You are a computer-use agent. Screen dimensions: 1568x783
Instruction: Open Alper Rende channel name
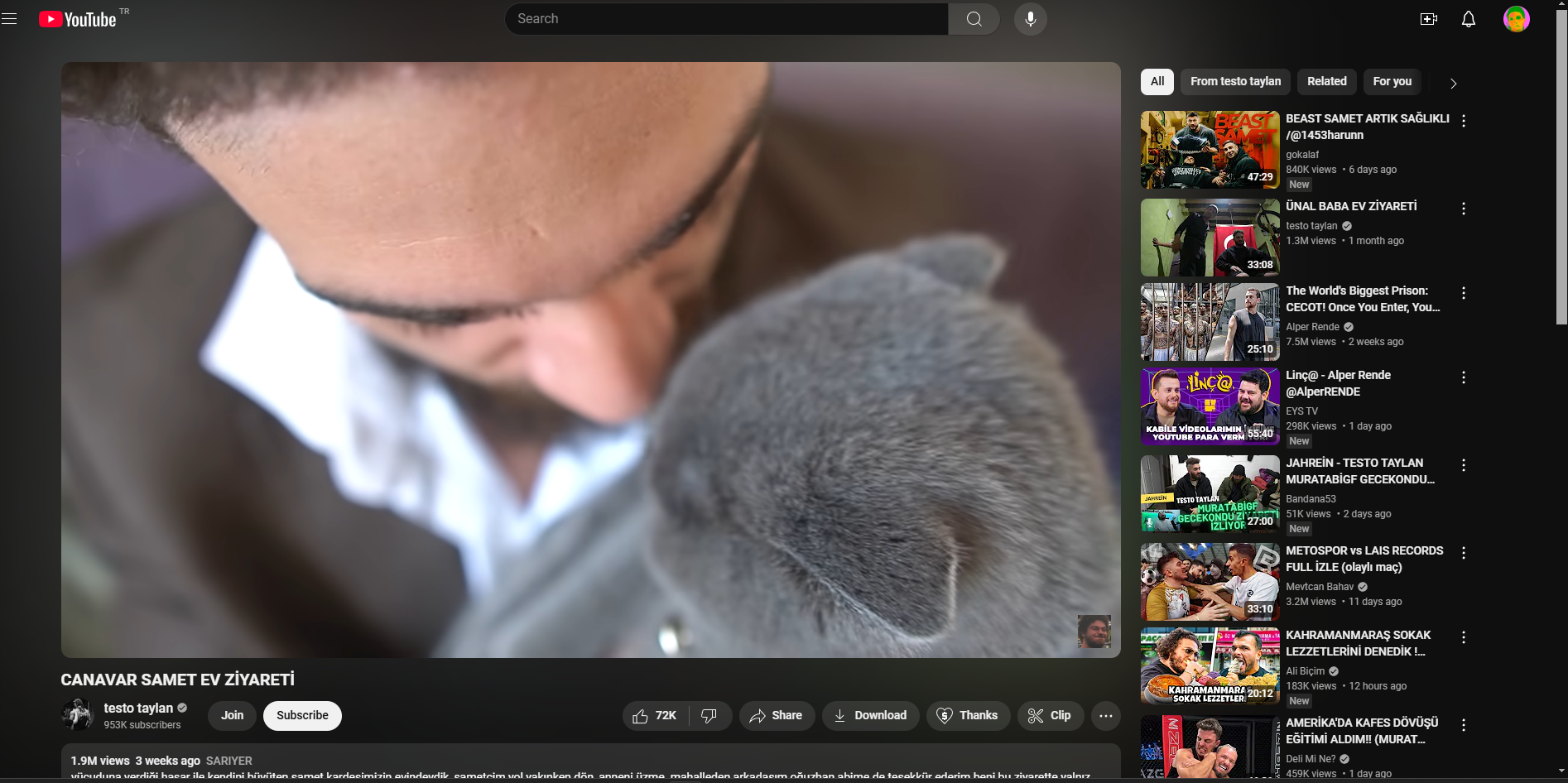click(1312, 327)
